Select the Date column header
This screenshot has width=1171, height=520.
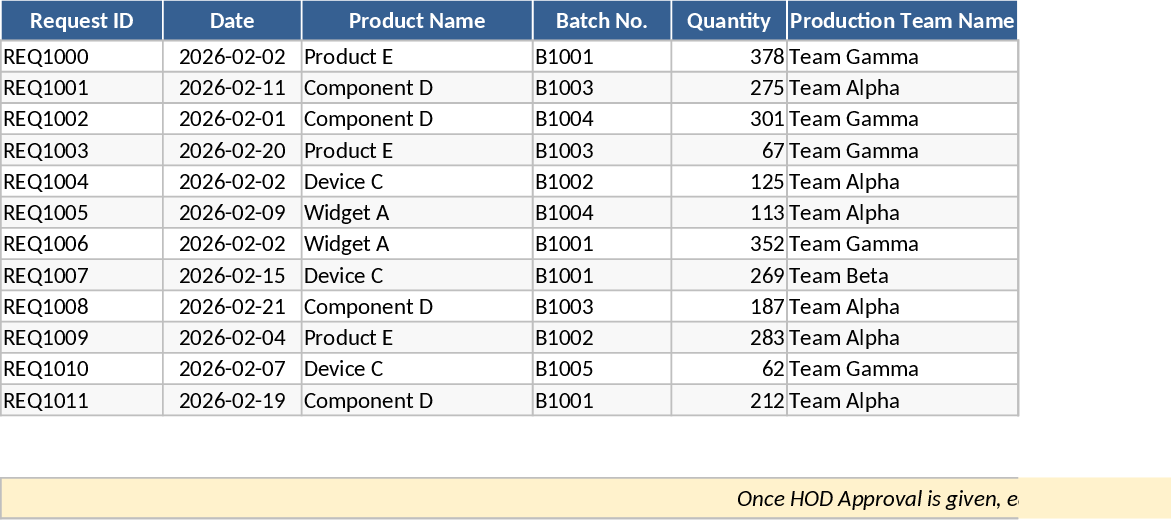pos(232,21)
